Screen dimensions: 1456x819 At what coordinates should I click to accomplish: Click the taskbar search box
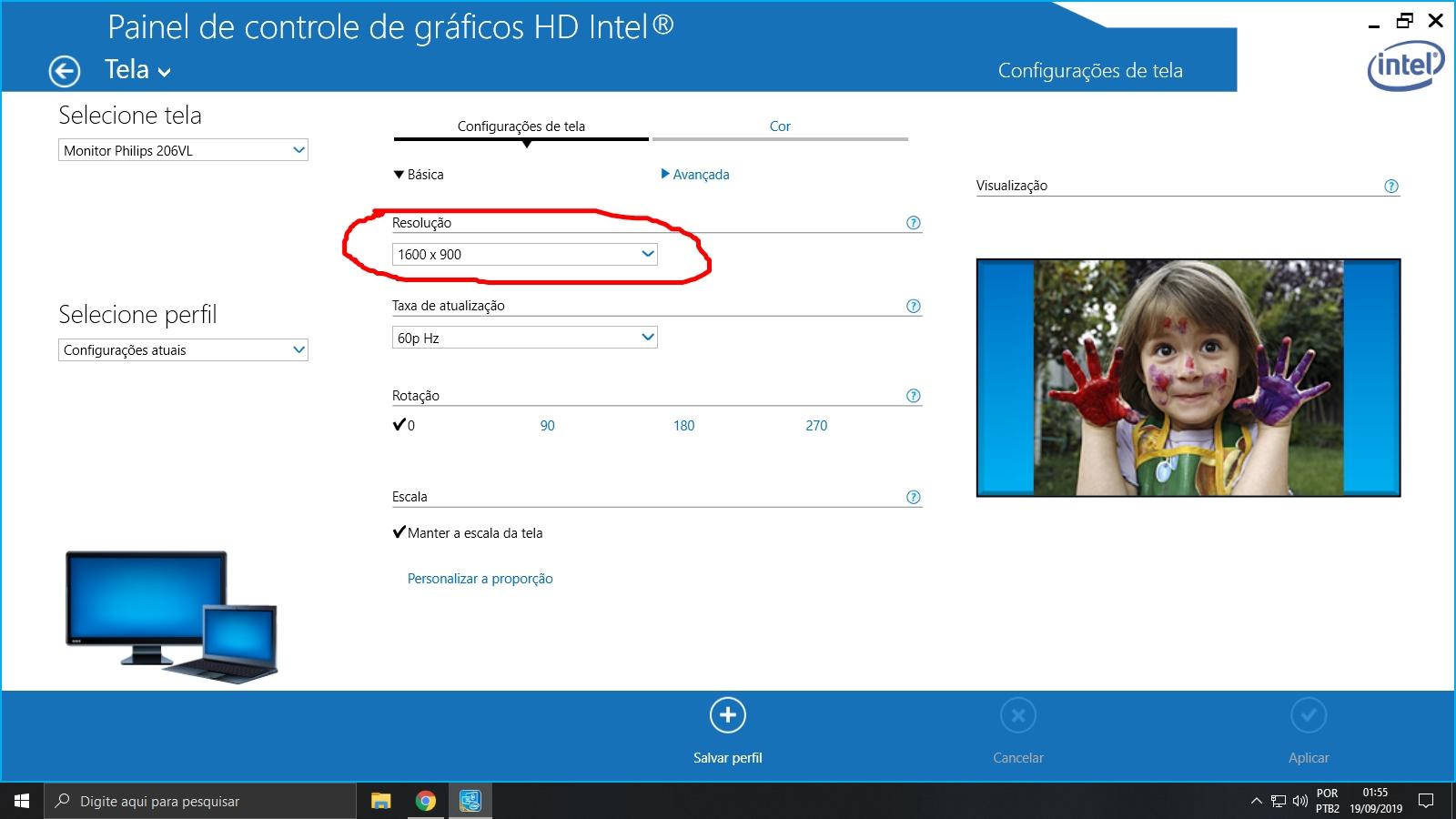point(200,801)
